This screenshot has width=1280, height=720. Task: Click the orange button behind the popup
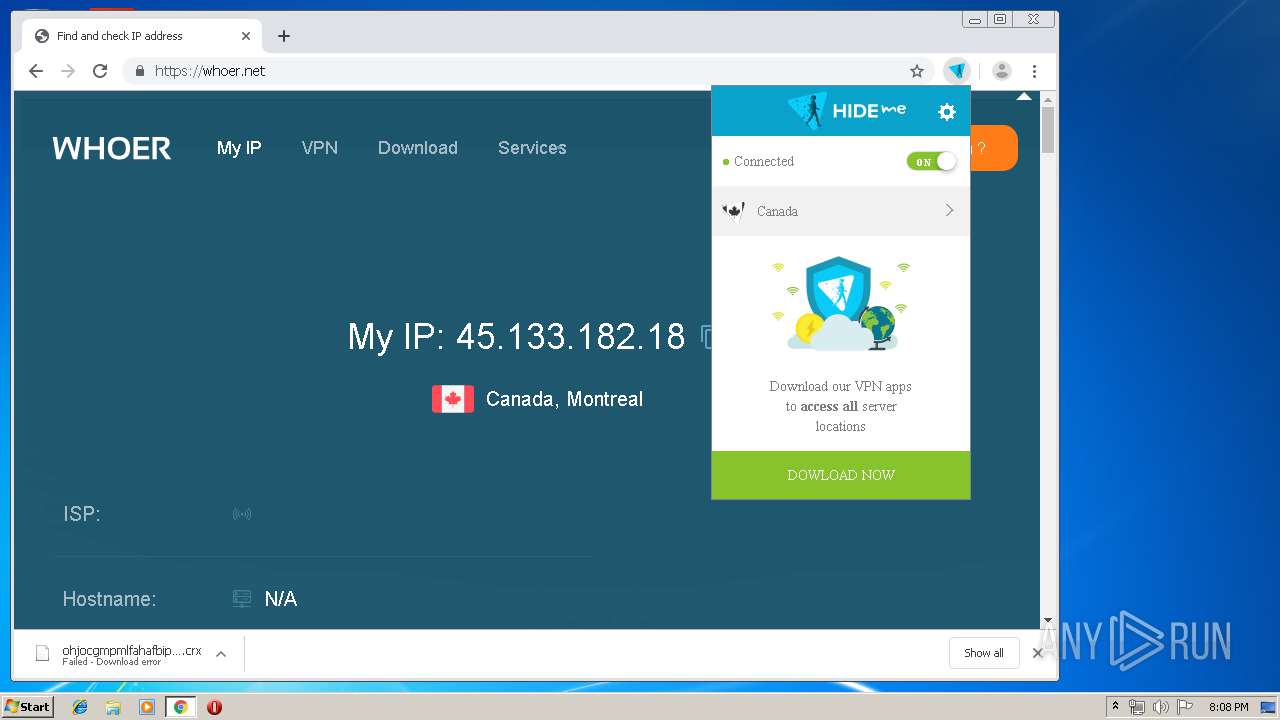click(x=994, y=148)
